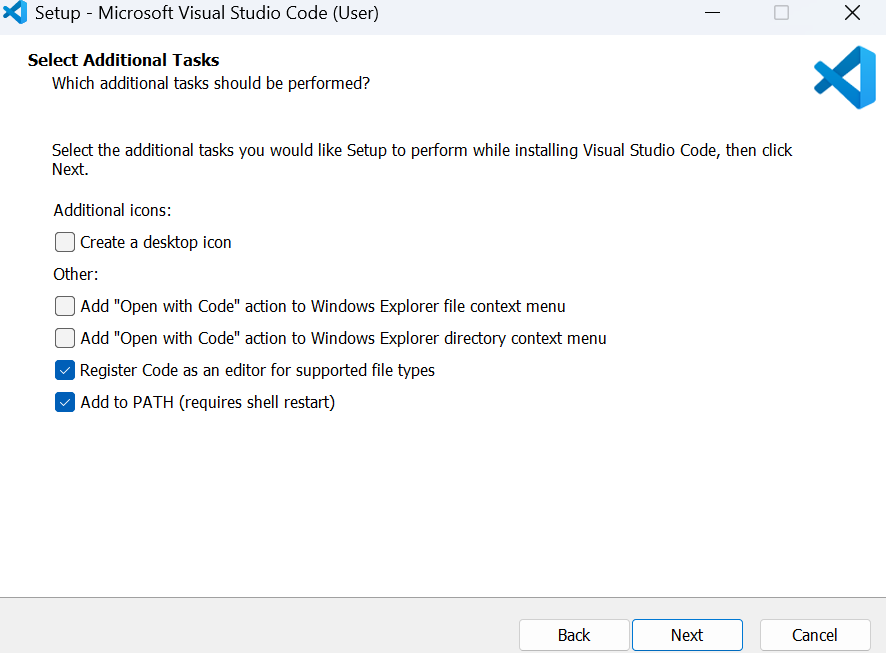Uncheck Register Code as an editor checkbox
Image resolution: width=886 pixels, height=653 pixels.
coord(65,370)
